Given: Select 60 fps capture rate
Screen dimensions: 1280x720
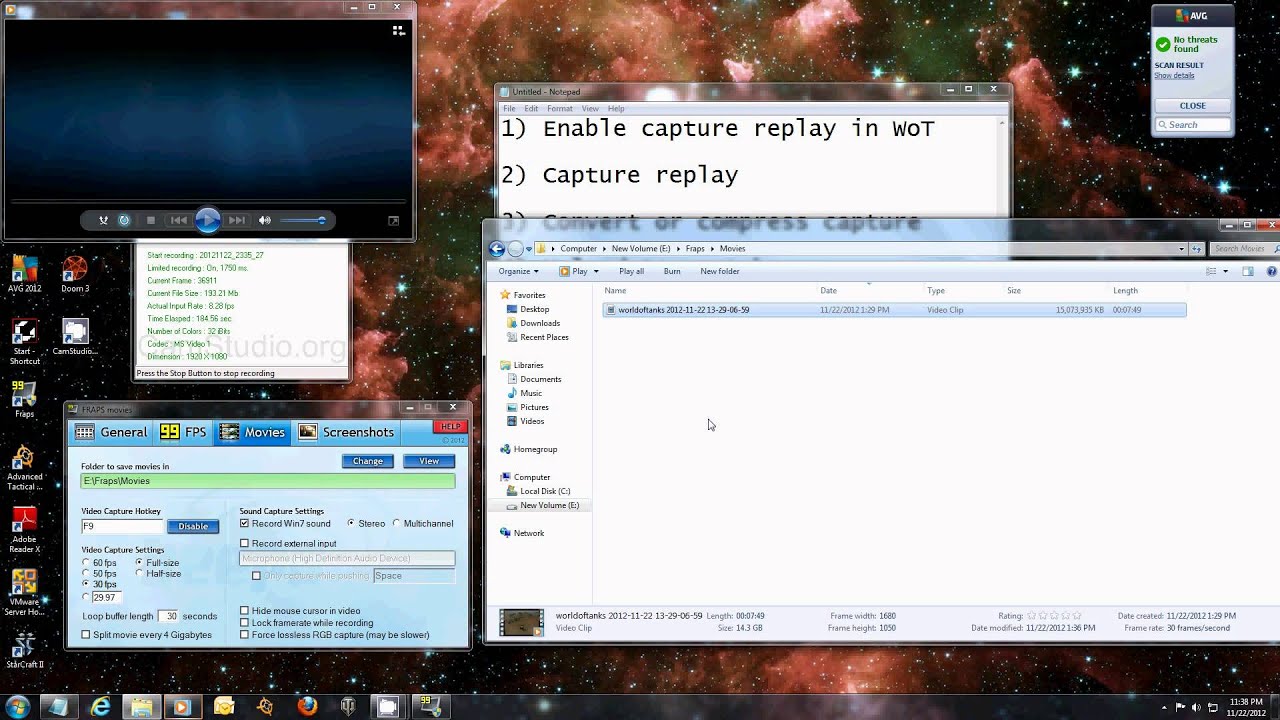Looking at the screenshot, I should tap(99, 563).
